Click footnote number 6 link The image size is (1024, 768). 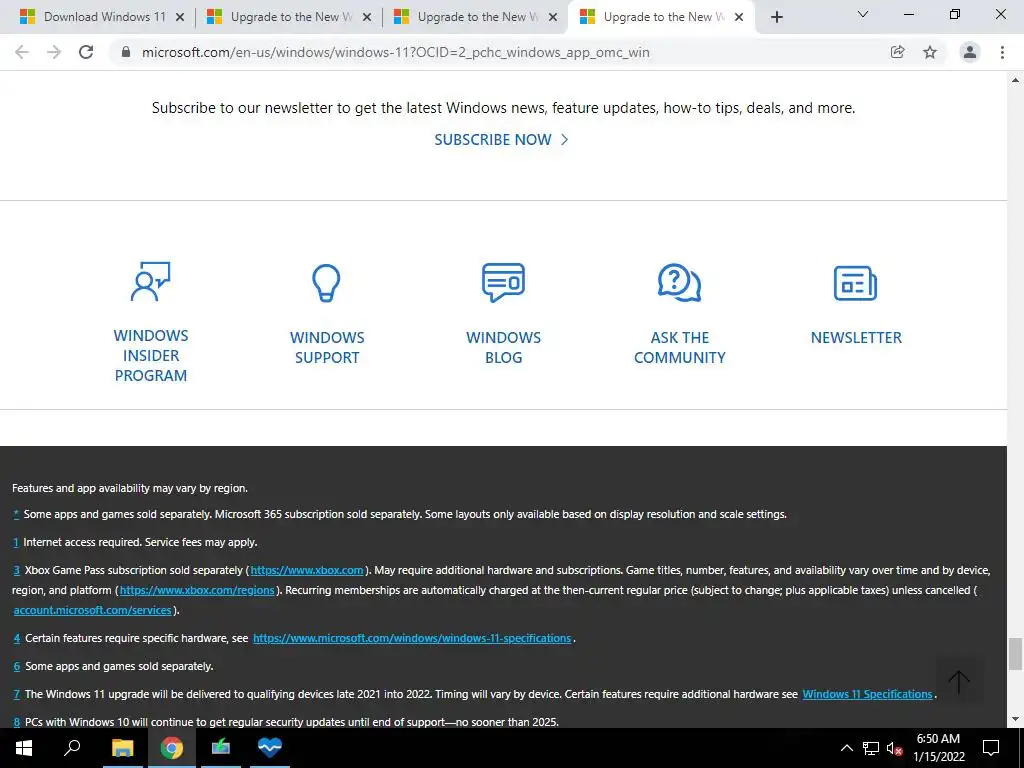point(16,666)
